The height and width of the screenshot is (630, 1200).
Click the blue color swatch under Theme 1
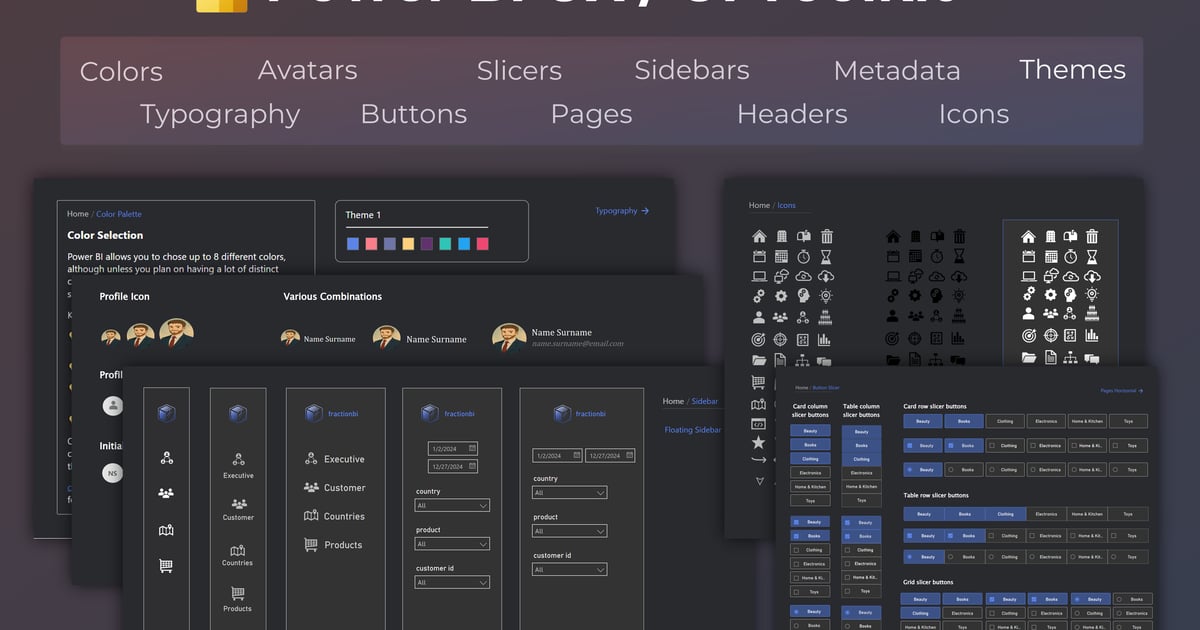tap(354, 243)
